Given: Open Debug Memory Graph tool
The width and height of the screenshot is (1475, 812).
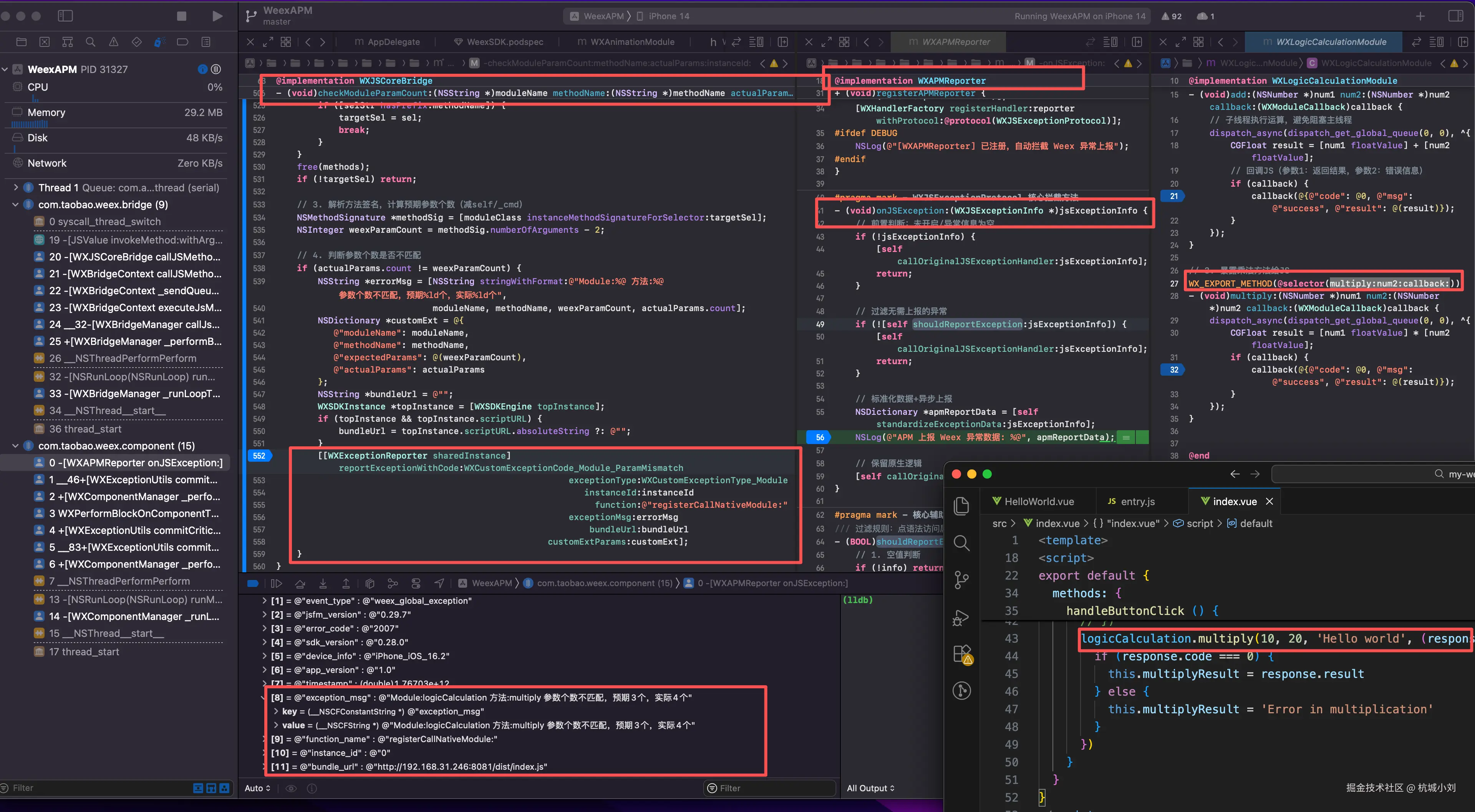Looking at the screenshot, I should [x=393, y=583].
